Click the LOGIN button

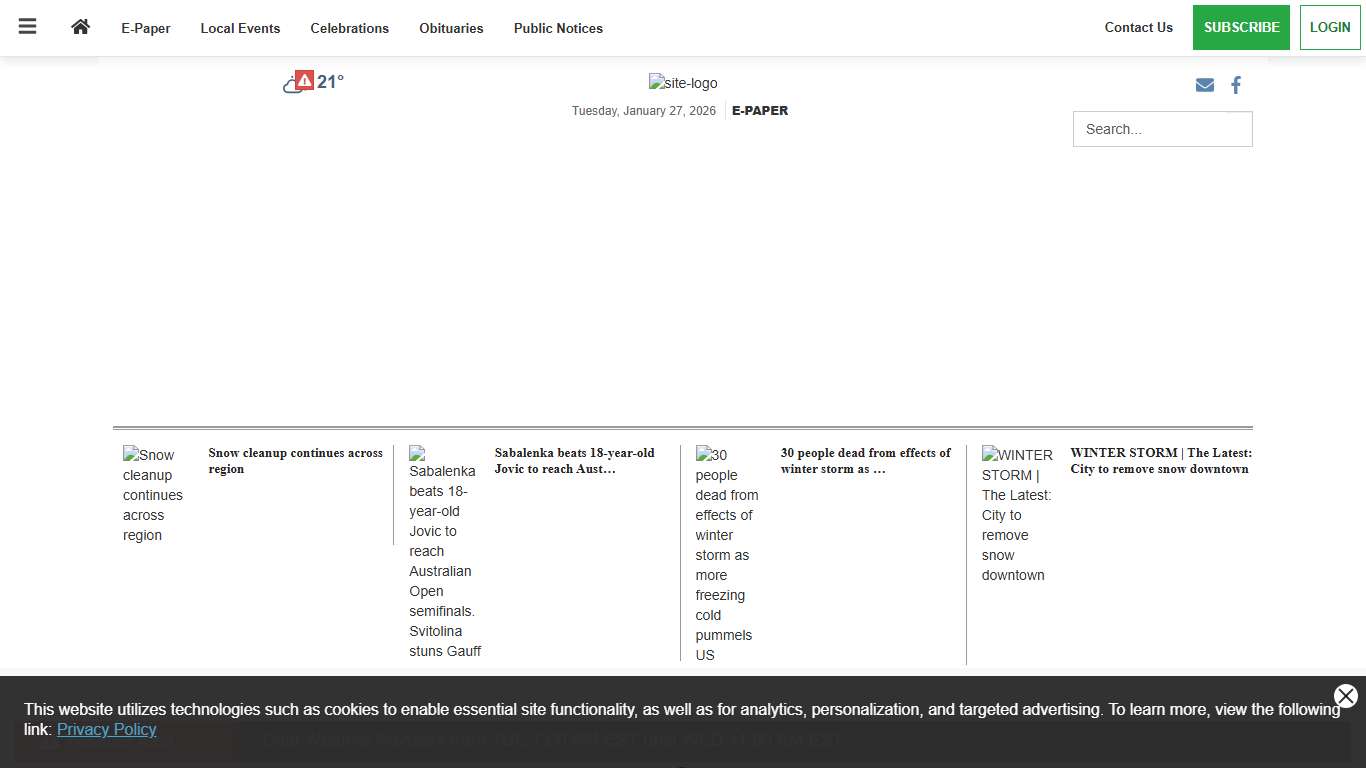click(1329, 27)
